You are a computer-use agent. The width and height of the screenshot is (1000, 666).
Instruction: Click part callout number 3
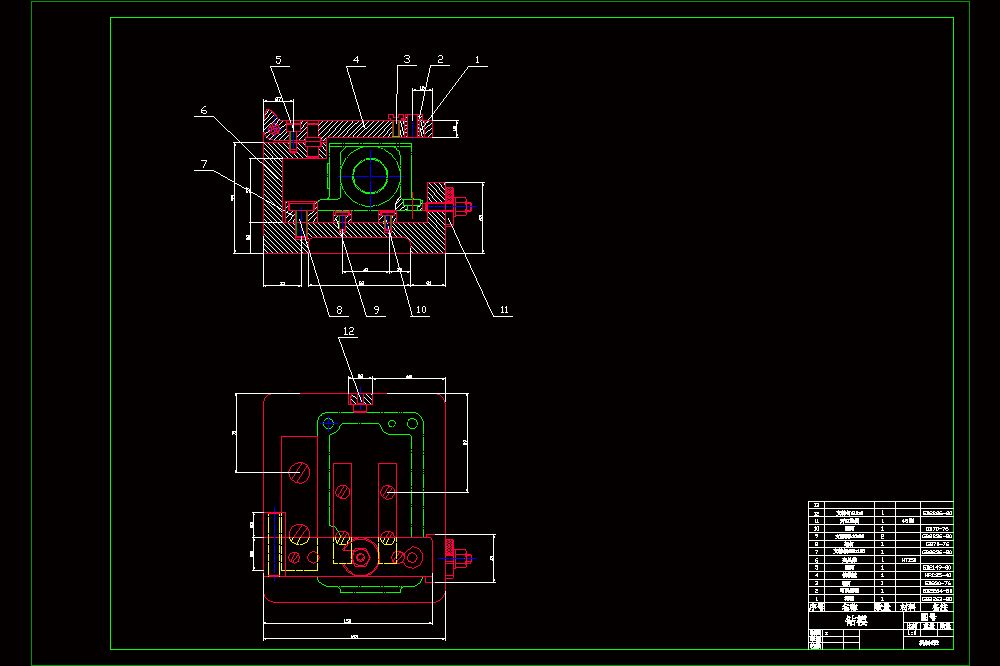(x=407, y=59)
